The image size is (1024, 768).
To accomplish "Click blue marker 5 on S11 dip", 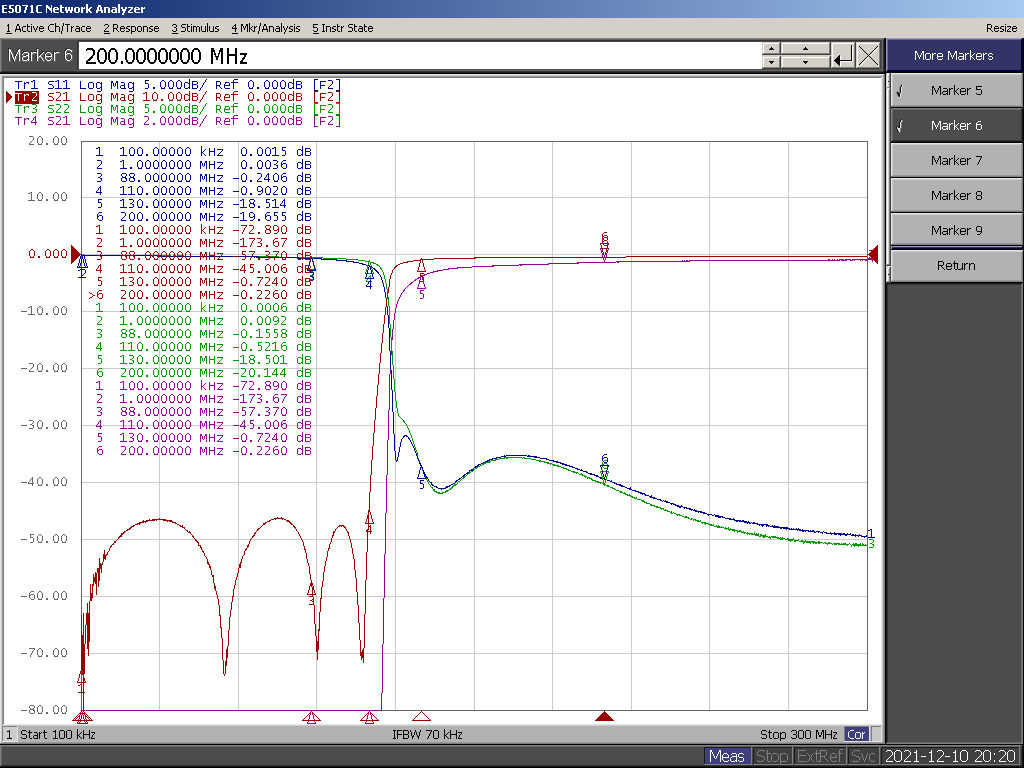I will 422,477.
